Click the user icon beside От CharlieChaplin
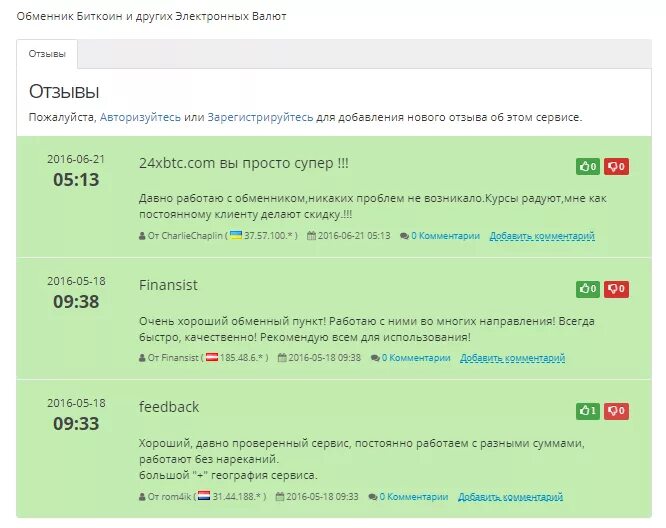The image size is (666, 528). coord(142,236)
